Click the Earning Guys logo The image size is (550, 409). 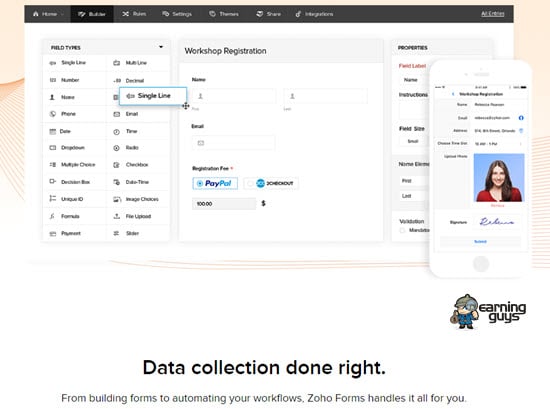pyautogui.click(x=488, y=312)
